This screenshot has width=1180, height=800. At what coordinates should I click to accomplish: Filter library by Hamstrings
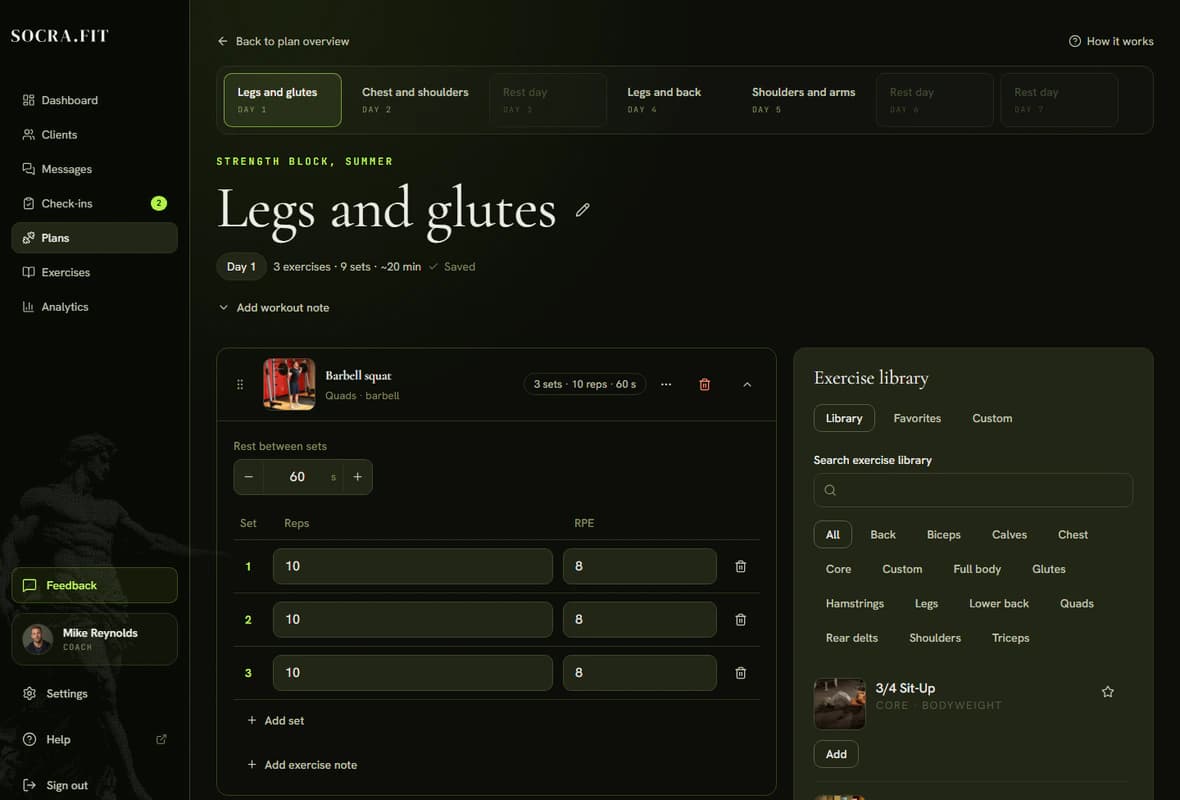tap(854, 604)
